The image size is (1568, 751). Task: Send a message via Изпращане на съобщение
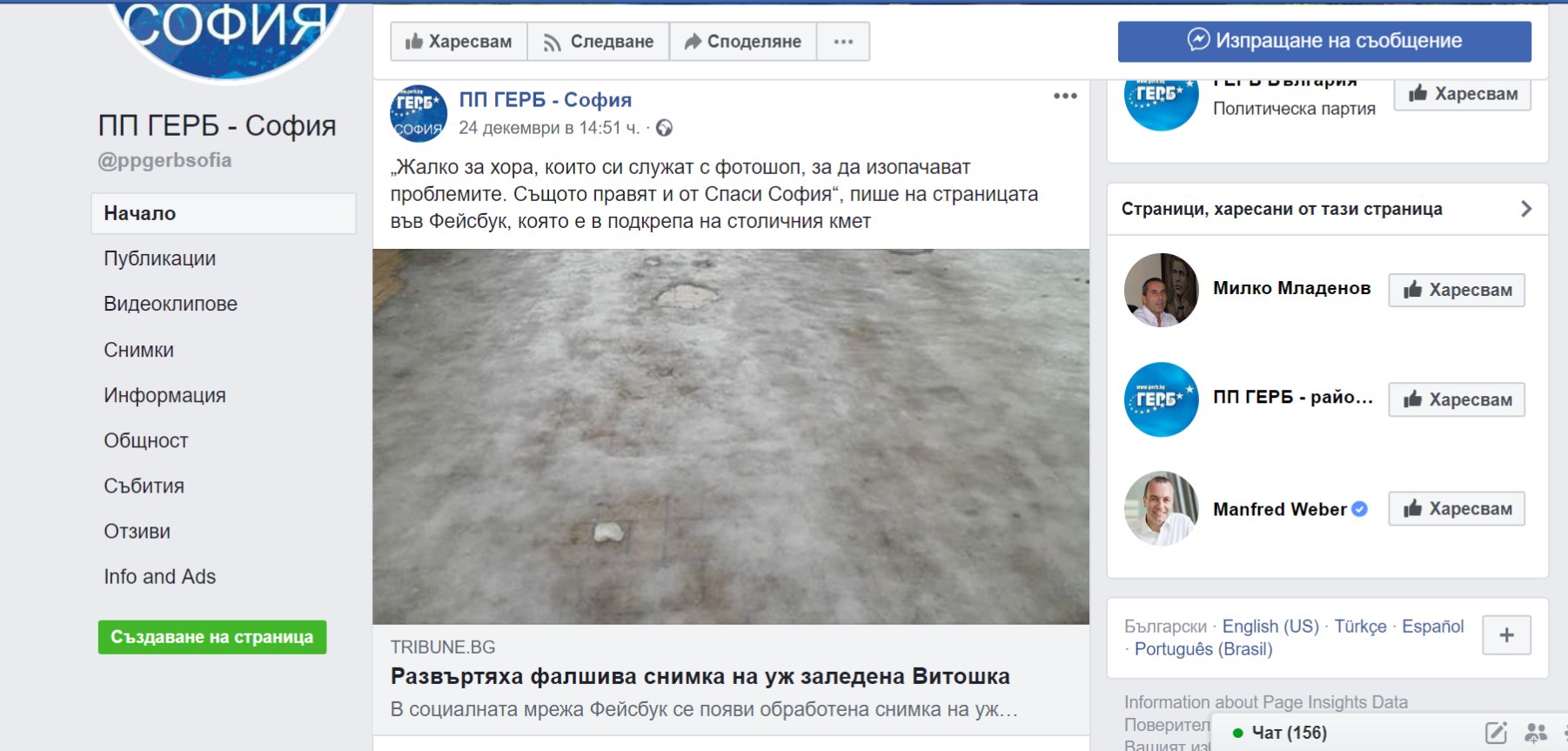pyautogui.click(x=1324, y=41)
